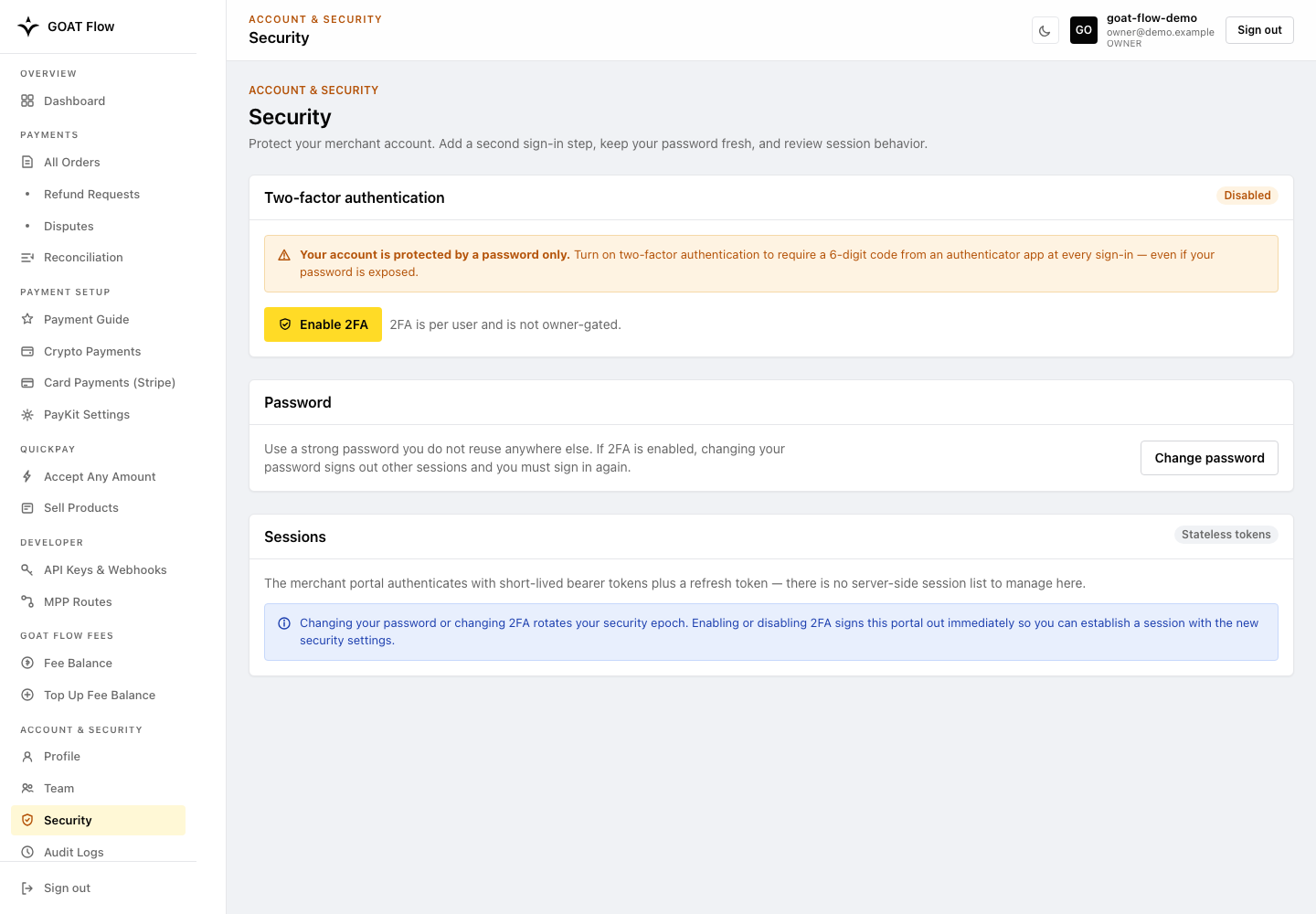Click the info circle in Sessions notice
The width and height of the screenshot is (1316, 914).
(284, 623)
